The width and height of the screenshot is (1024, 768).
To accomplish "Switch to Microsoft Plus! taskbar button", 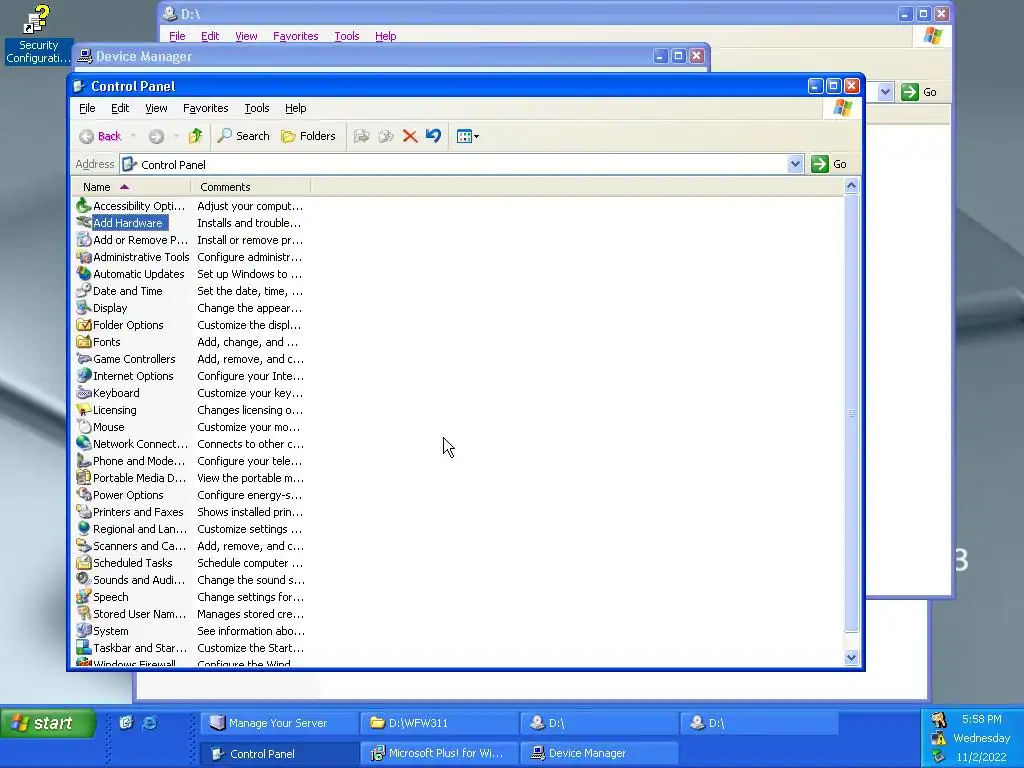I will 438,753.
